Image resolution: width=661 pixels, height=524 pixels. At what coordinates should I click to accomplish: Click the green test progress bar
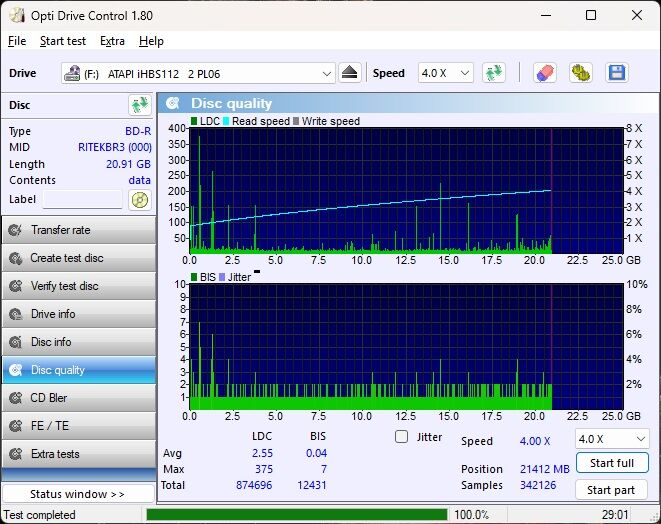pos(297,515)
